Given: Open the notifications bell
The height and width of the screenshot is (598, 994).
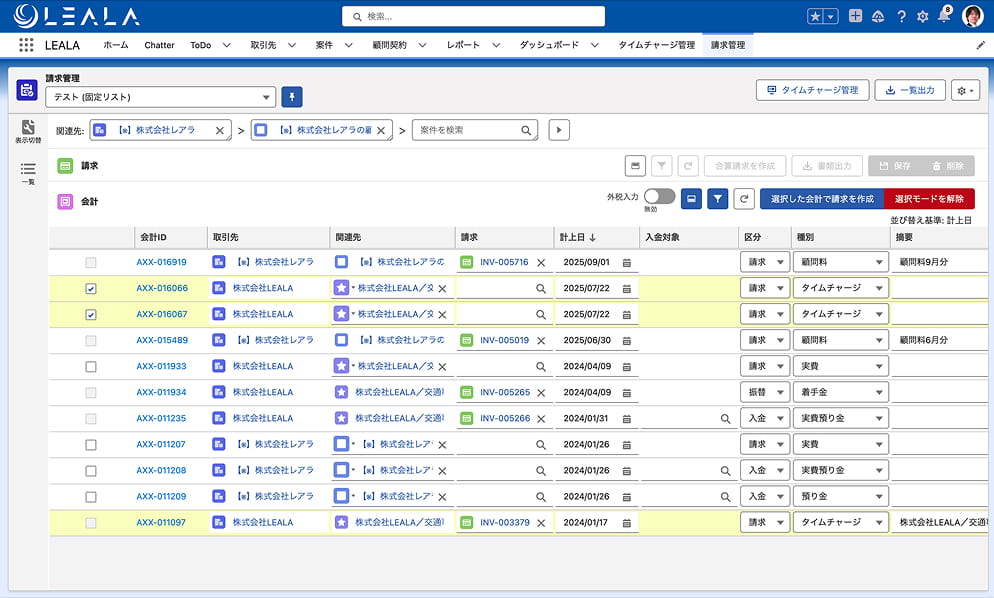Looking at the screenshot, I should pyautogui.click(x=944, y=16).
